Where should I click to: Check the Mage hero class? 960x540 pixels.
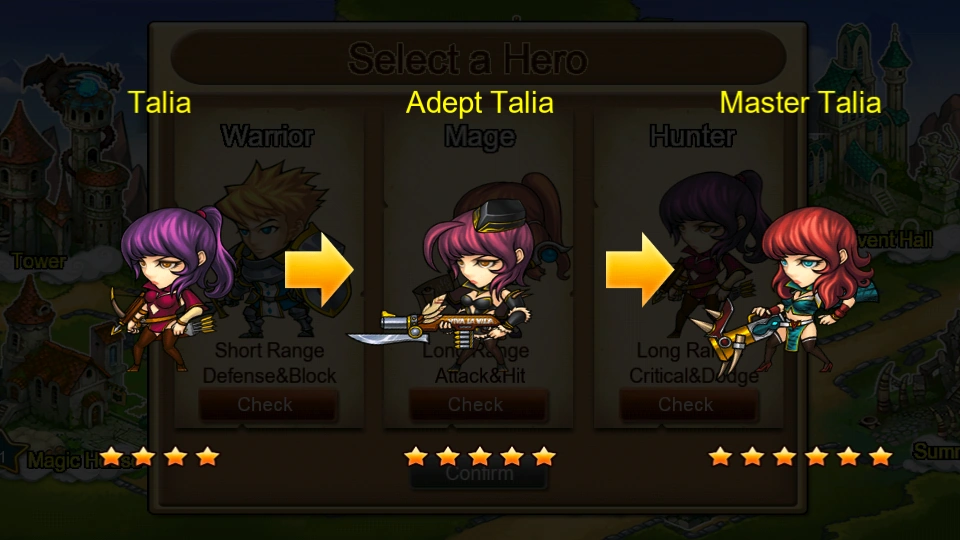pyautogui.click(x=478, y=405)
